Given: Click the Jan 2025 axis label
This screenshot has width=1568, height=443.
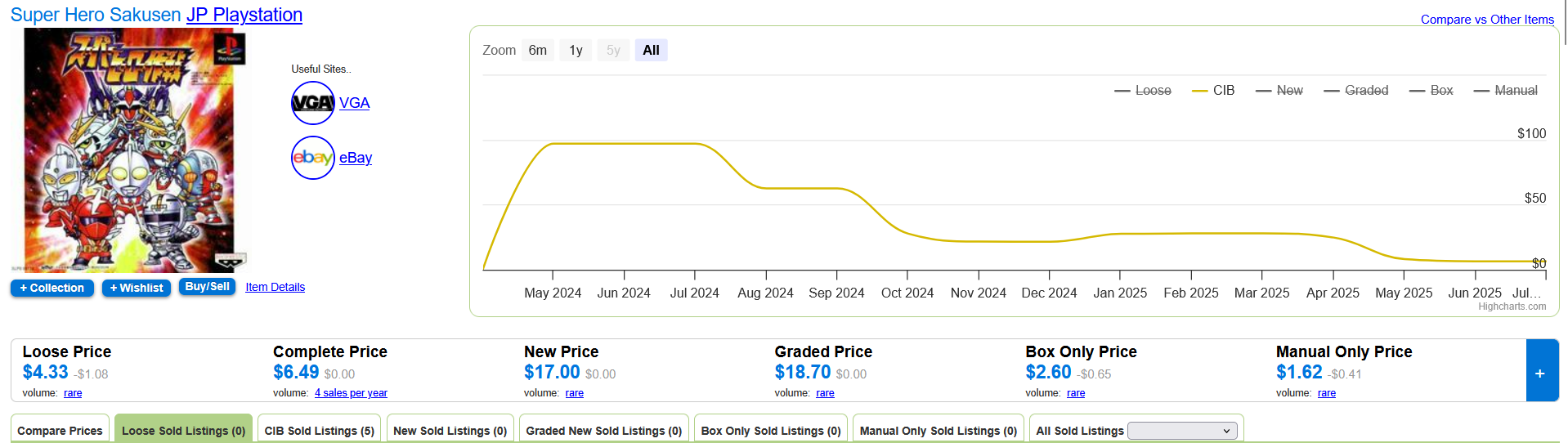Looking at the screenshot, I should click(x=1120, y=293).
